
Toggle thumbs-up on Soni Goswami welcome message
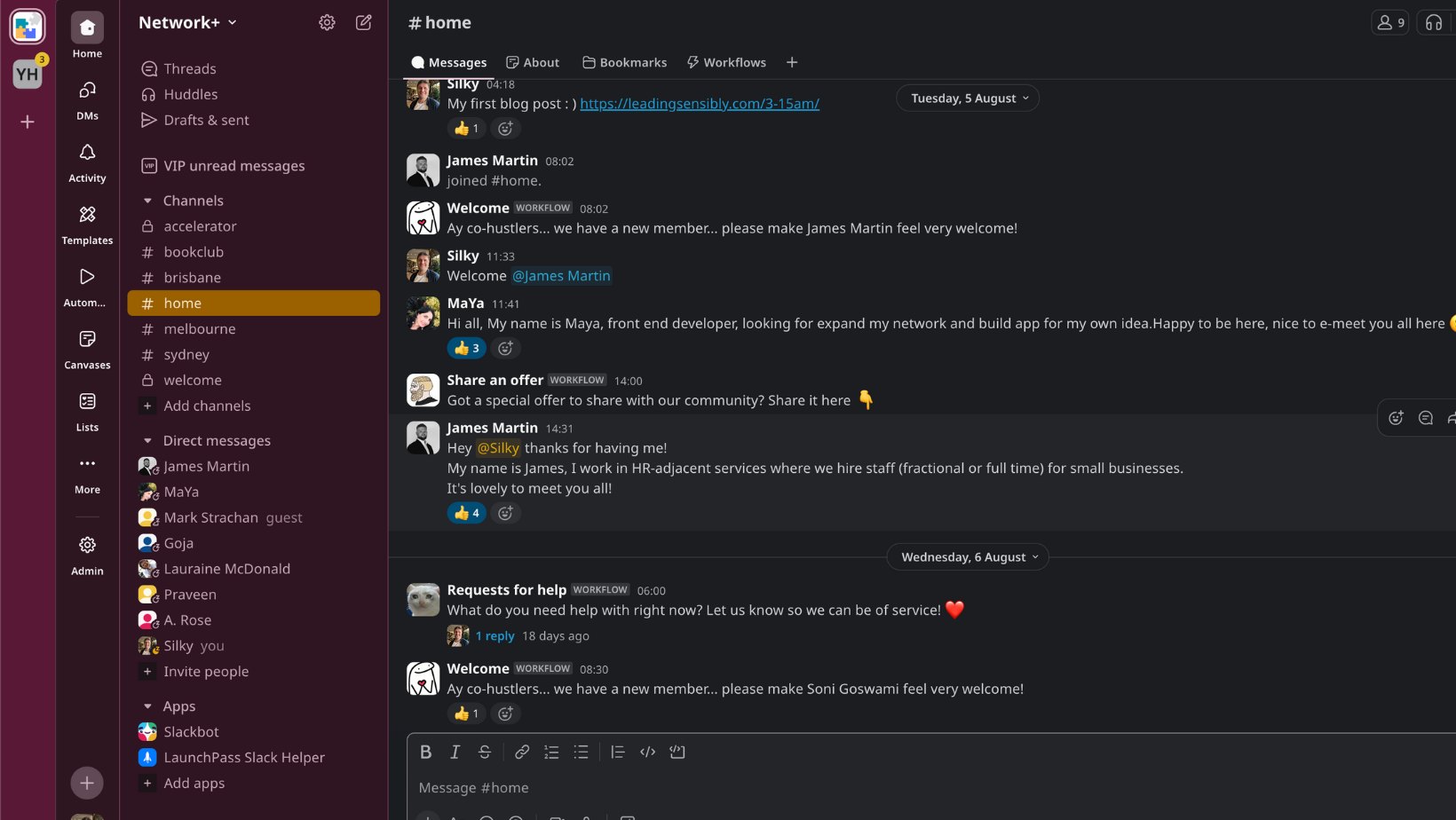click(466, 714)
